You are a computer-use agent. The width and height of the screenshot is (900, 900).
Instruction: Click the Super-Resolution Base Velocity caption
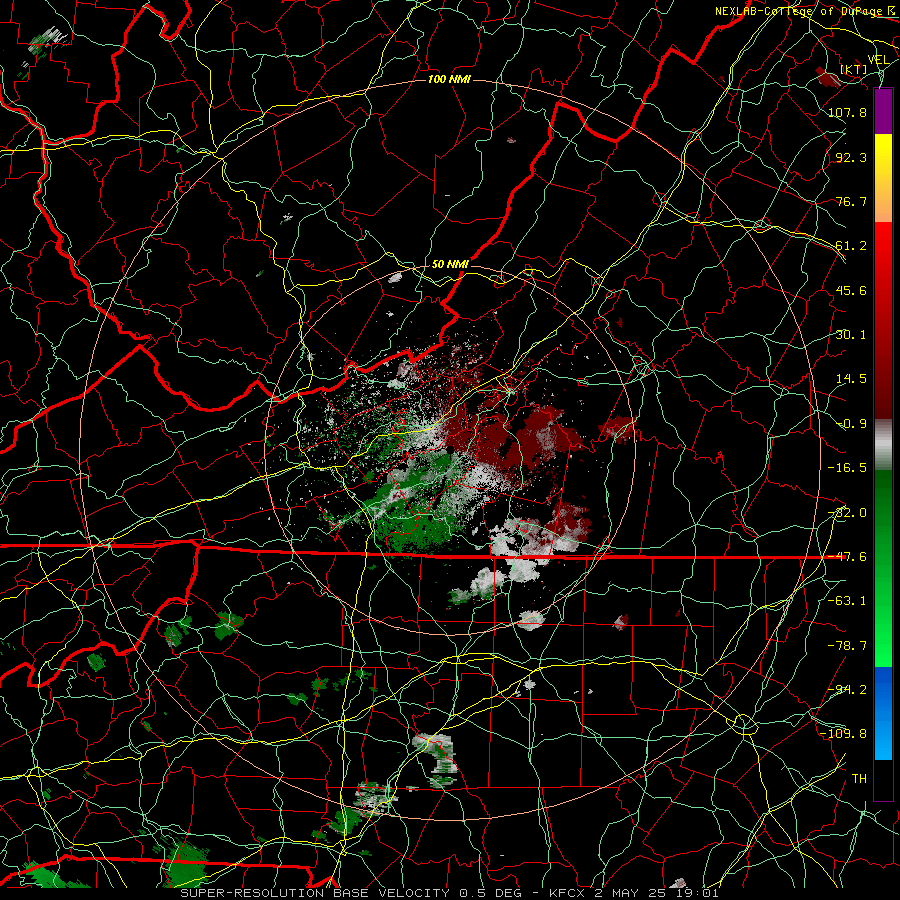(x=449, y=893)
